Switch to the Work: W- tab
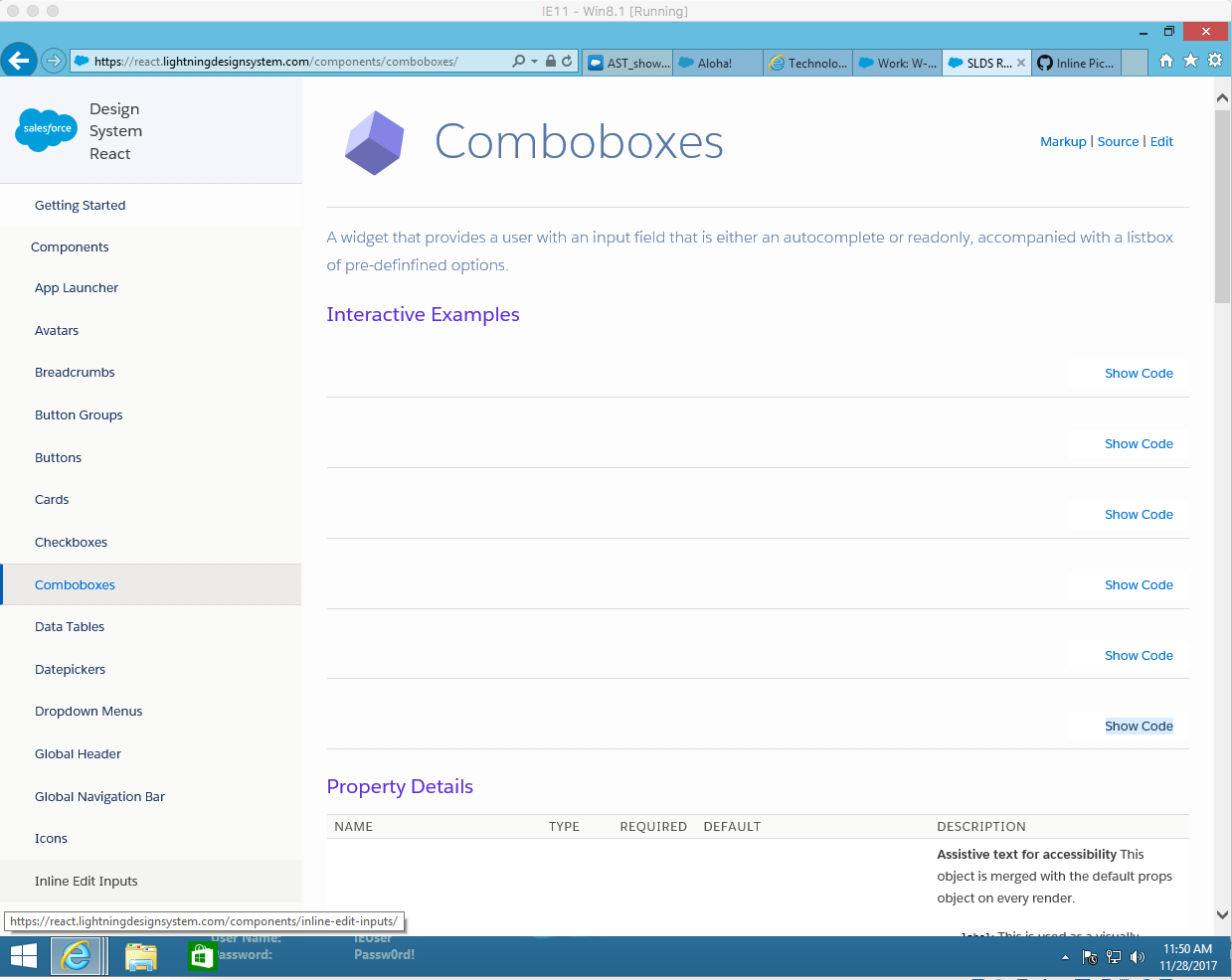The image size is (1232, 980). (897, 62)
